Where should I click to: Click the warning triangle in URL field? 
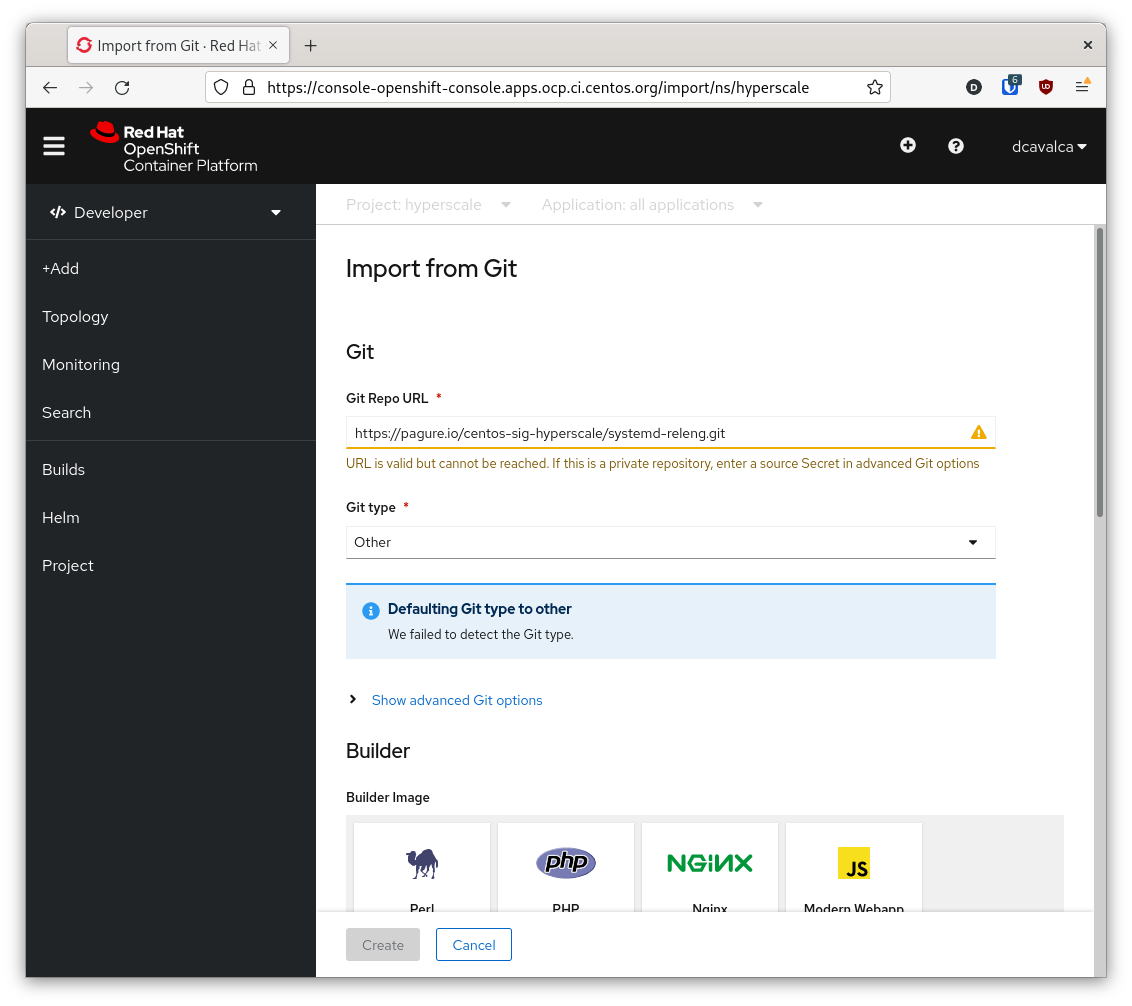pos(978,433)
